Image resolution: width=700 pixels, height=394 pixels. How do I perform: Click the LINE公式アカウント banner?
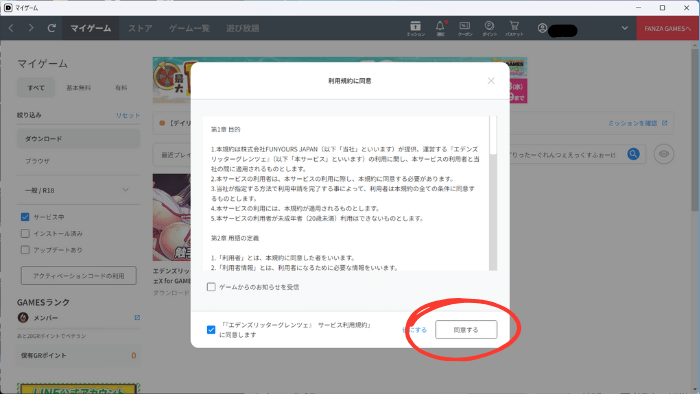79,388
